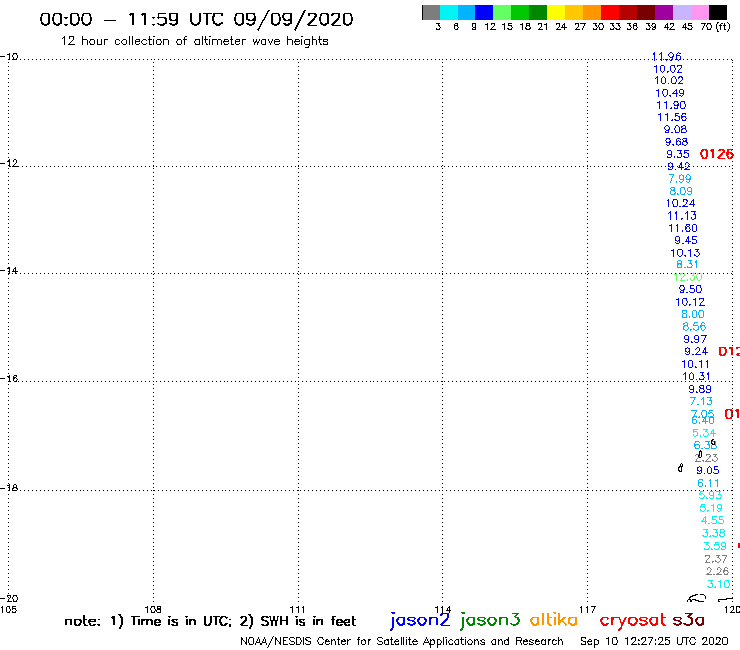Click the orange 30 ft legend swatch
The image size is (740, 650).
click(x=592, y=12)
